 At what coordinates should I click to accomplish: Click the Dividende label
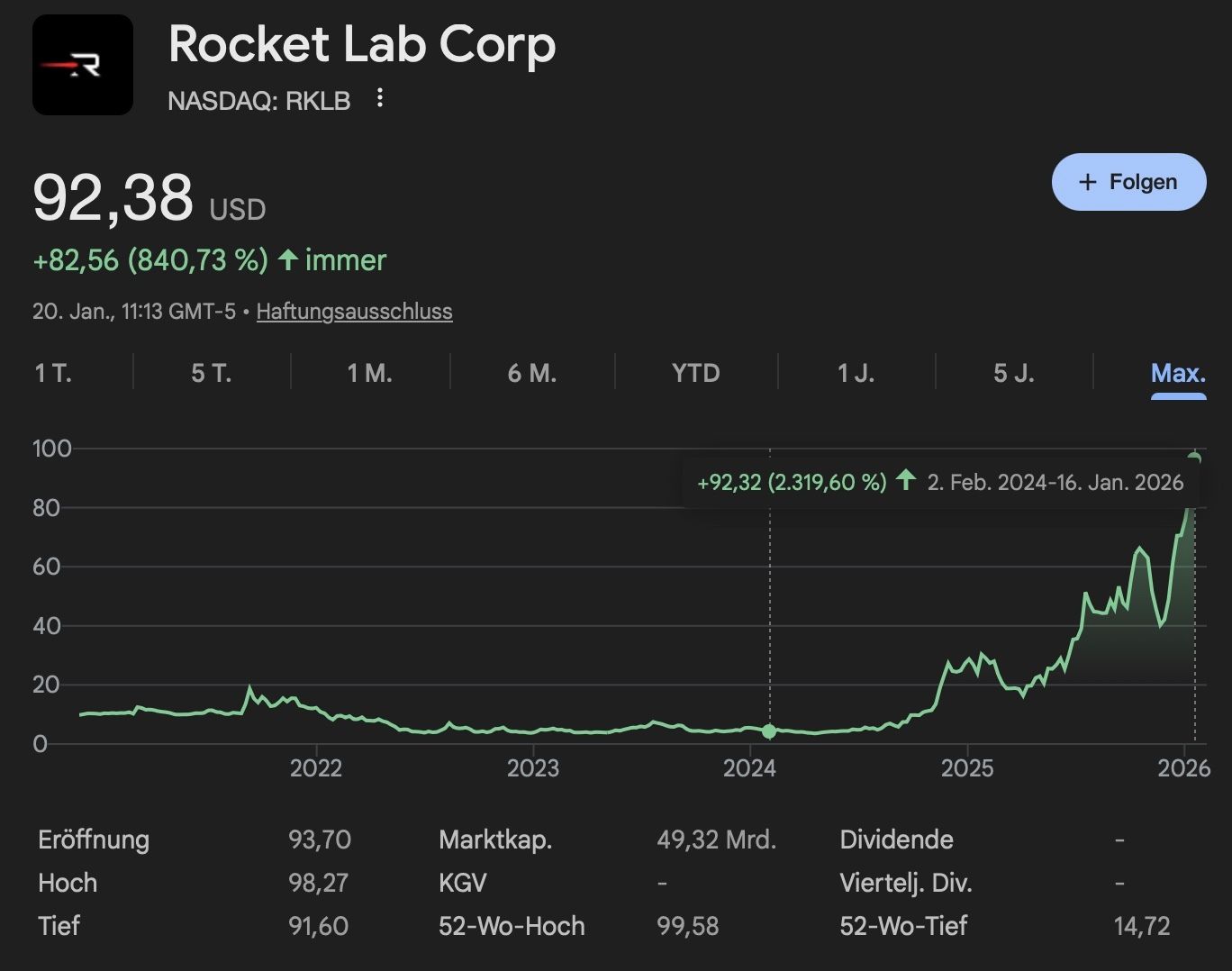click(897, 839)
